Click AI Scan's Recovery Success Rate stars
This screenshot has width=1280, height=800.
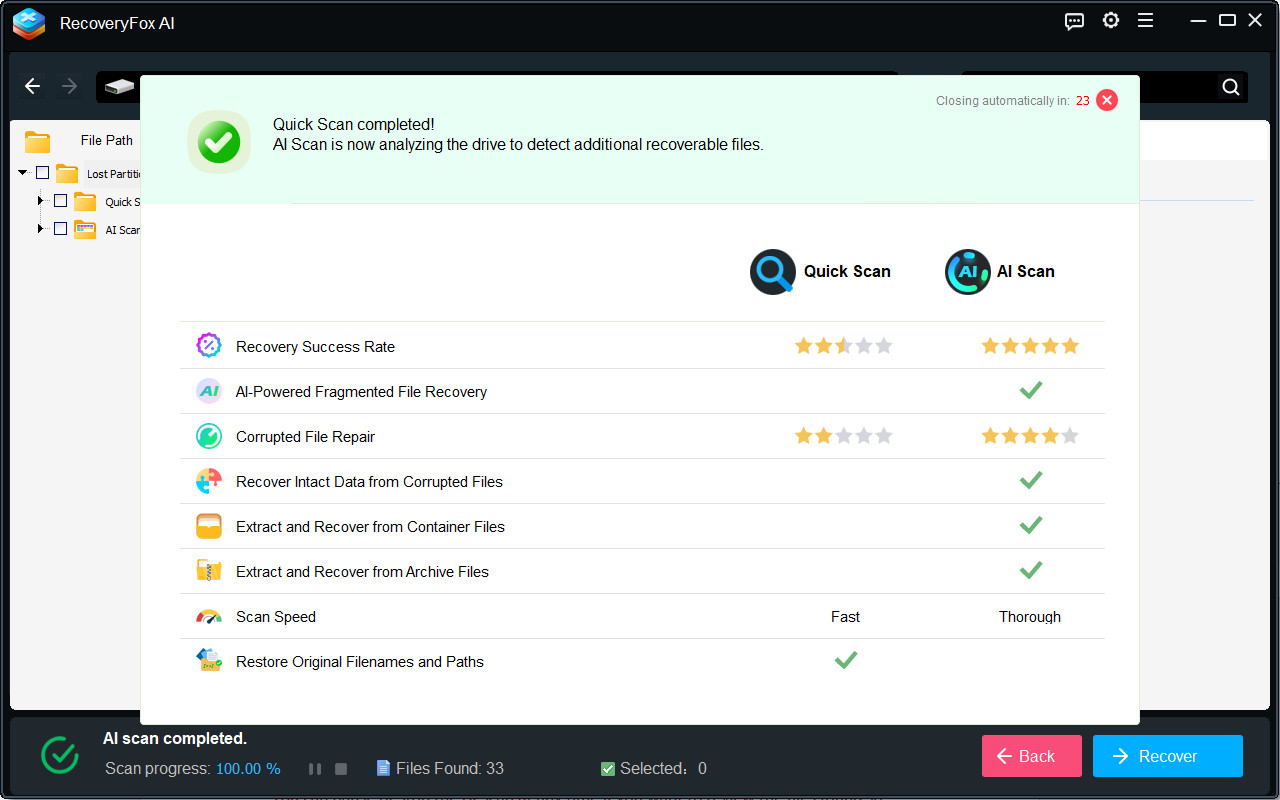click(1030, 346)
